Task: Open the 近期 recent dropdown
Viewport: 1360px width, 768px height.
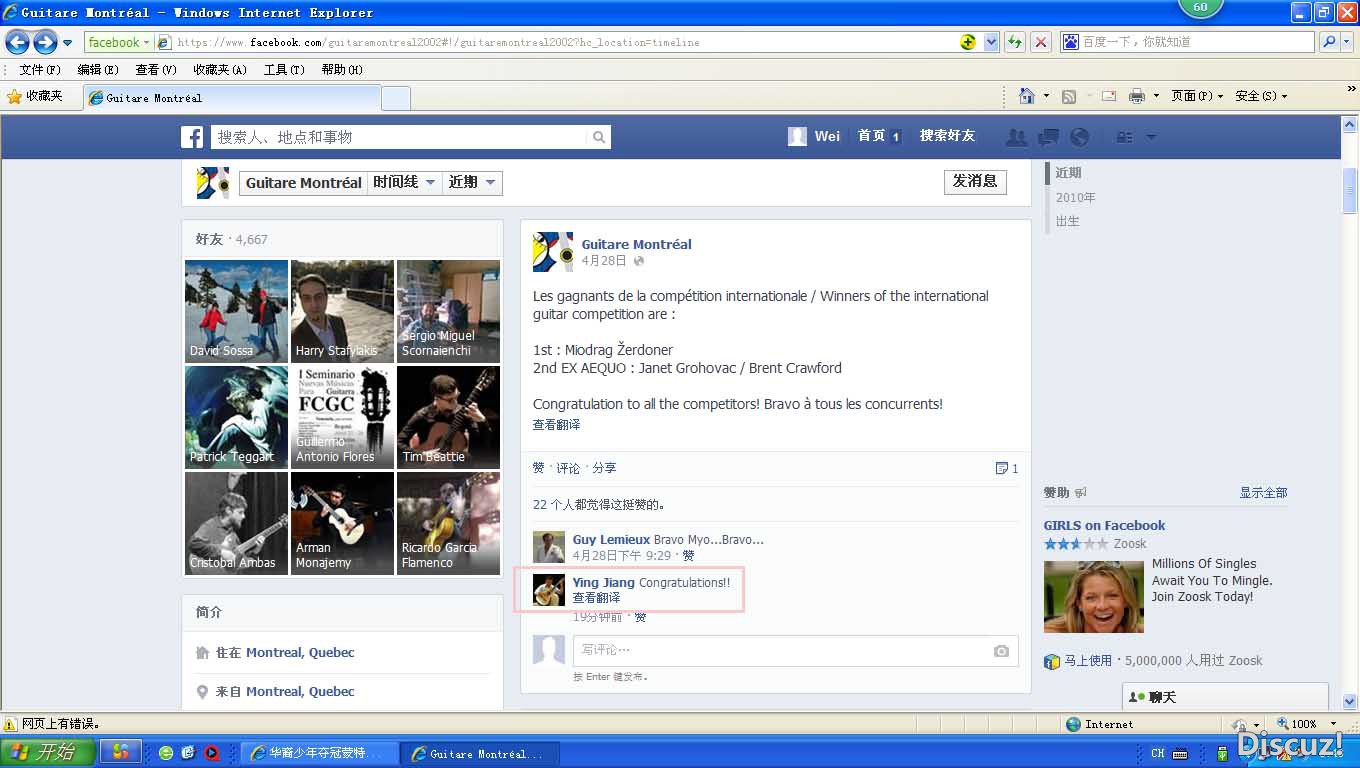Action: coord(472,182)
